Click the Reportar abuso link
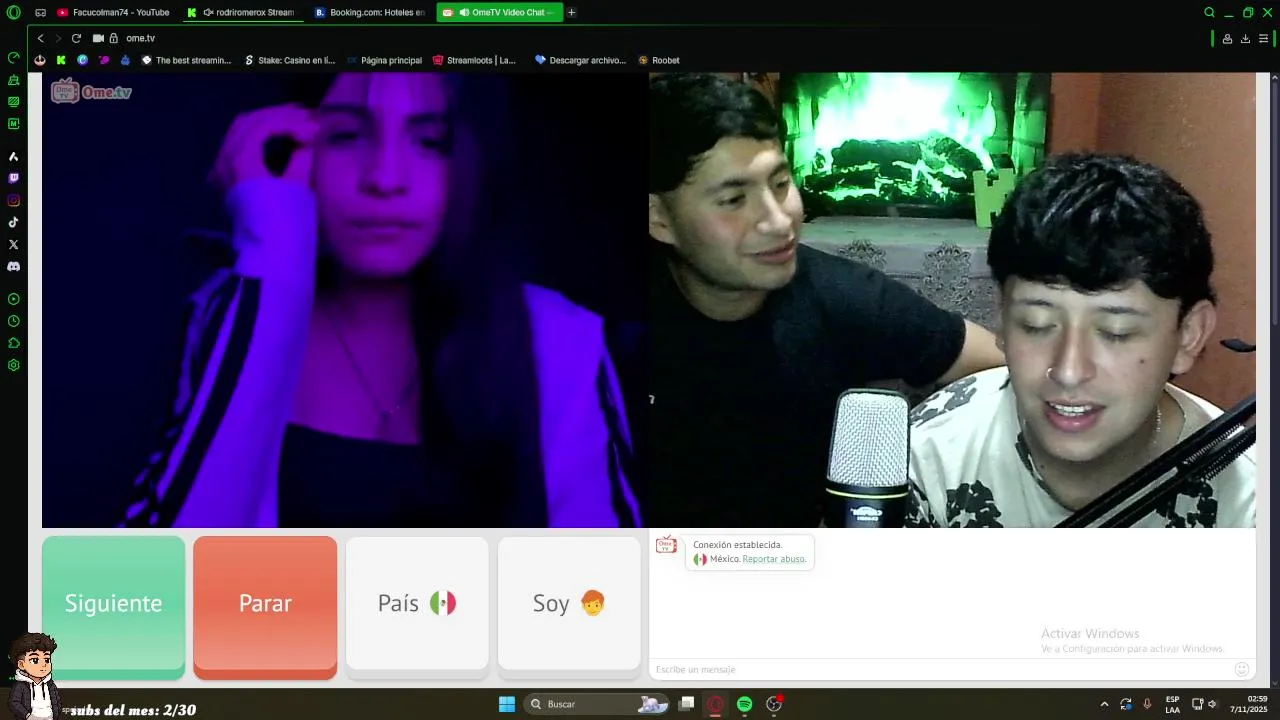 click(774, 559)
